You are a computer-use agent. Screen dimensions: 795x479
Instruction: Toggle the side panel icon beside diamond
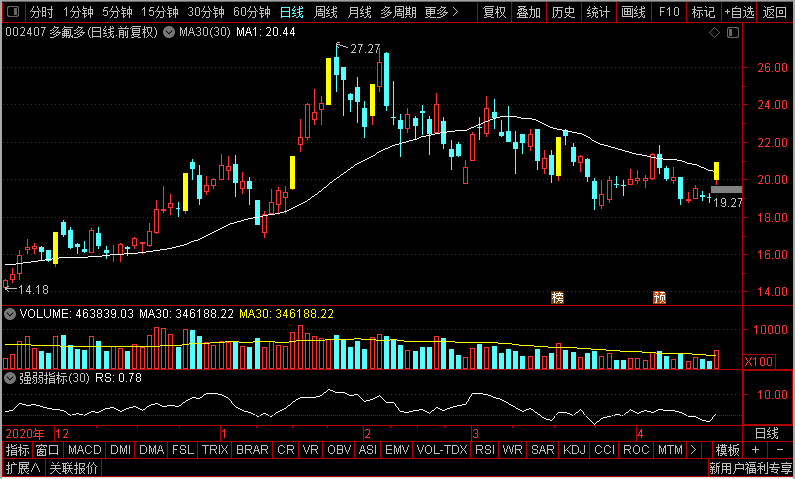click(733, 33)
